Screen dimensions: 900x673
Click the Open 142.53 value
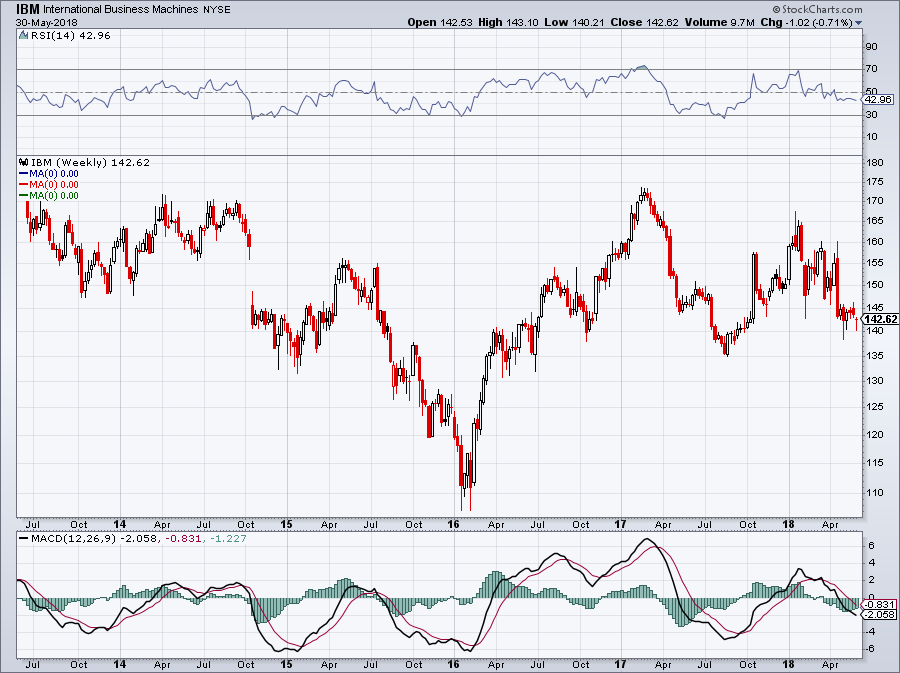440,22
